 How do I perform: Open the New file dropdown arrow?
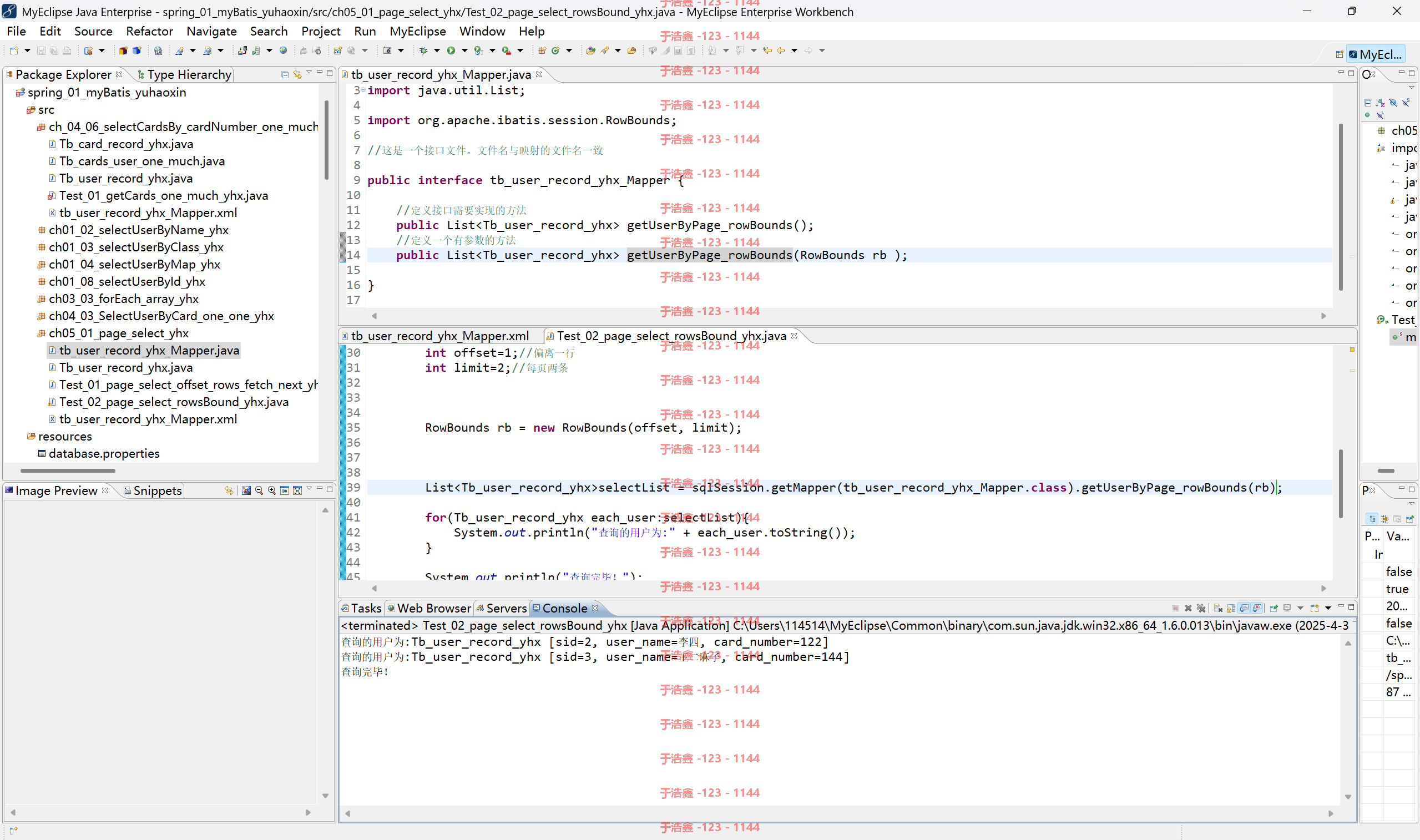point(27,51)
